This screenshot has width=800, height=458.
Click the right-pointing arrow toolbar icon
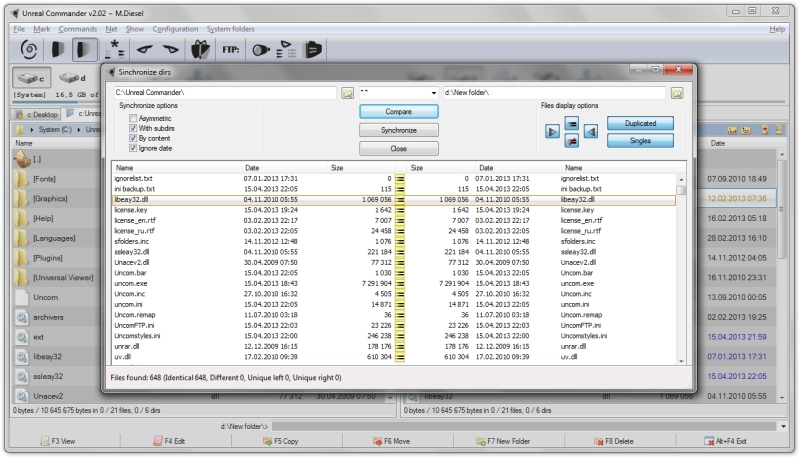click(x=170, y=49)
